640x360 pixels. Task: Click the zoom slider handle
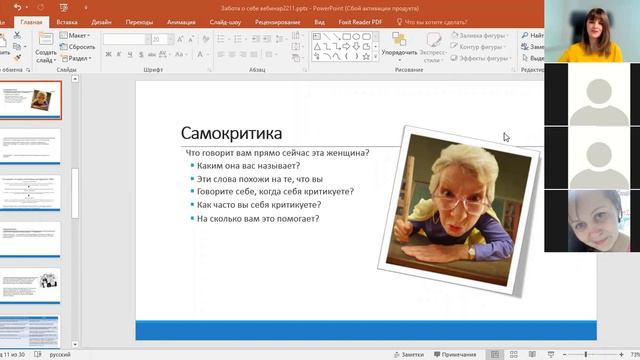(x=586, y=354)
